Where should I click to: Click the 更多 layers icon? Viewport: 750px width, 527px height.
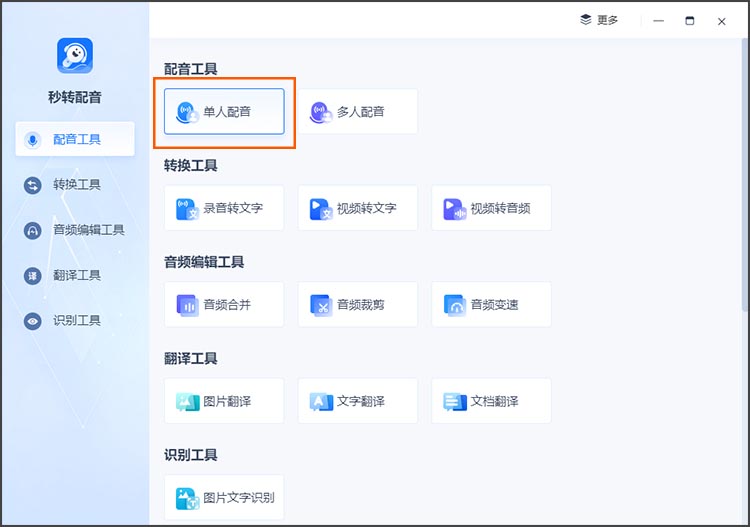click(x=585, y=20)
